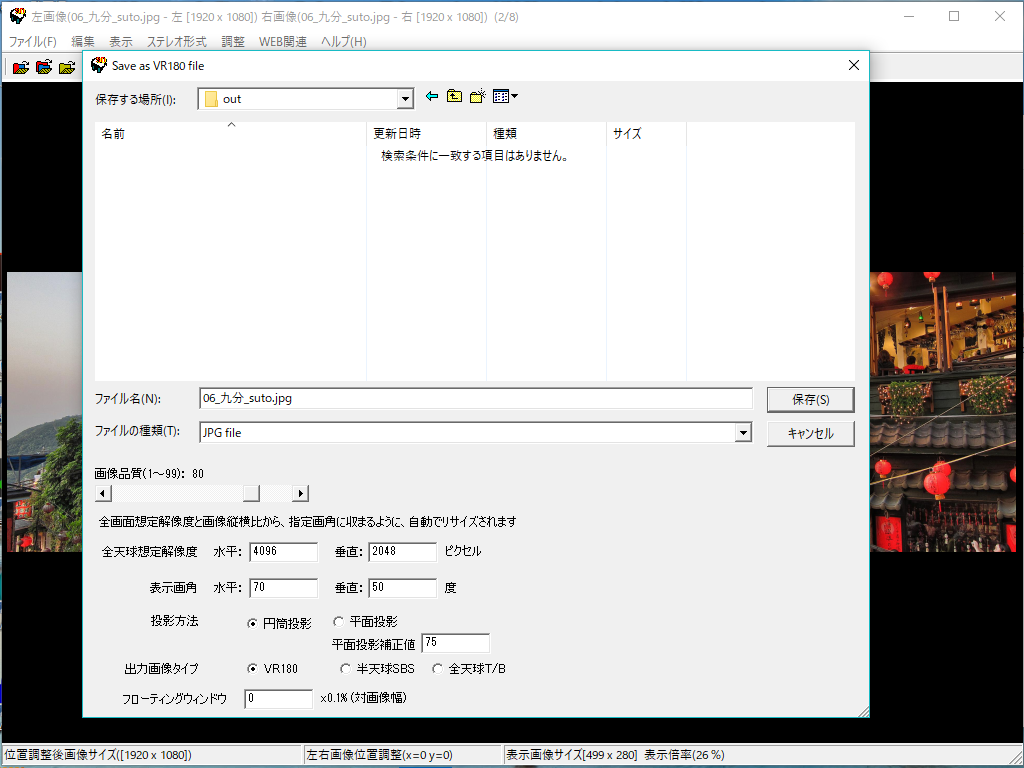Open the 調整 menu
This screenshot has height=768, width=1024.
(233, 42)
